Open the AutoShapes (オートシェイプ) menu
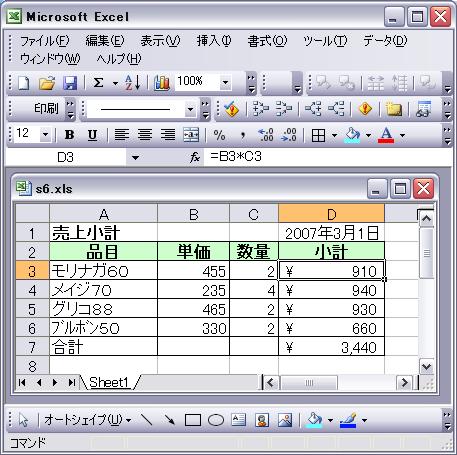457x455 pixels. [88, 420]
